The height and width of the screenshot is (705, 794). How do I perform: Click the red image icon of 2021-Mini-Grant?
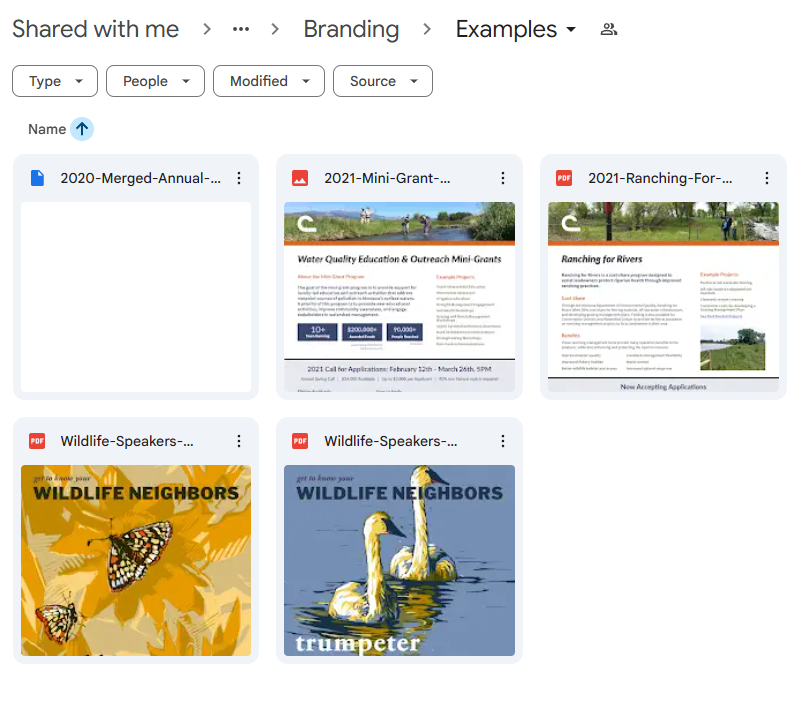point(300,178)
